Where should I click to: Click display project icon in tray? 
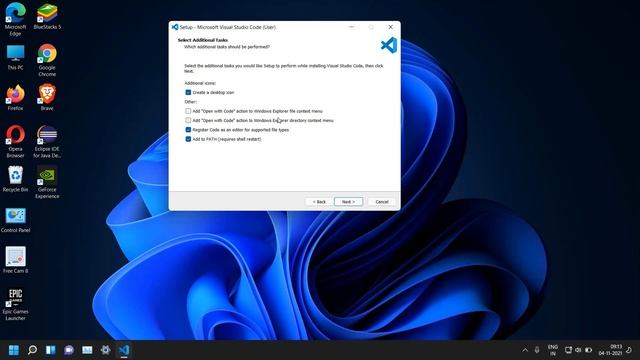coord(568,350)
